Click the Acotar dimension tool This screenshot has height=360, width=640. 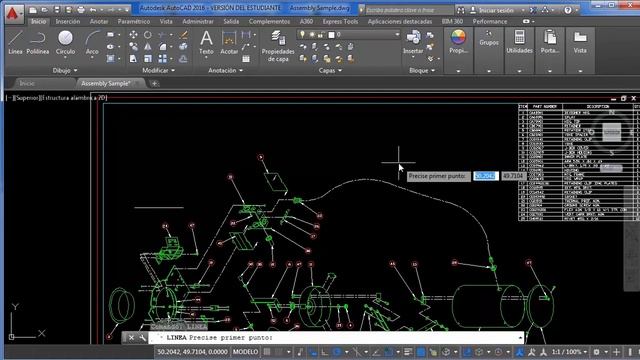click(x=229, y=42)
